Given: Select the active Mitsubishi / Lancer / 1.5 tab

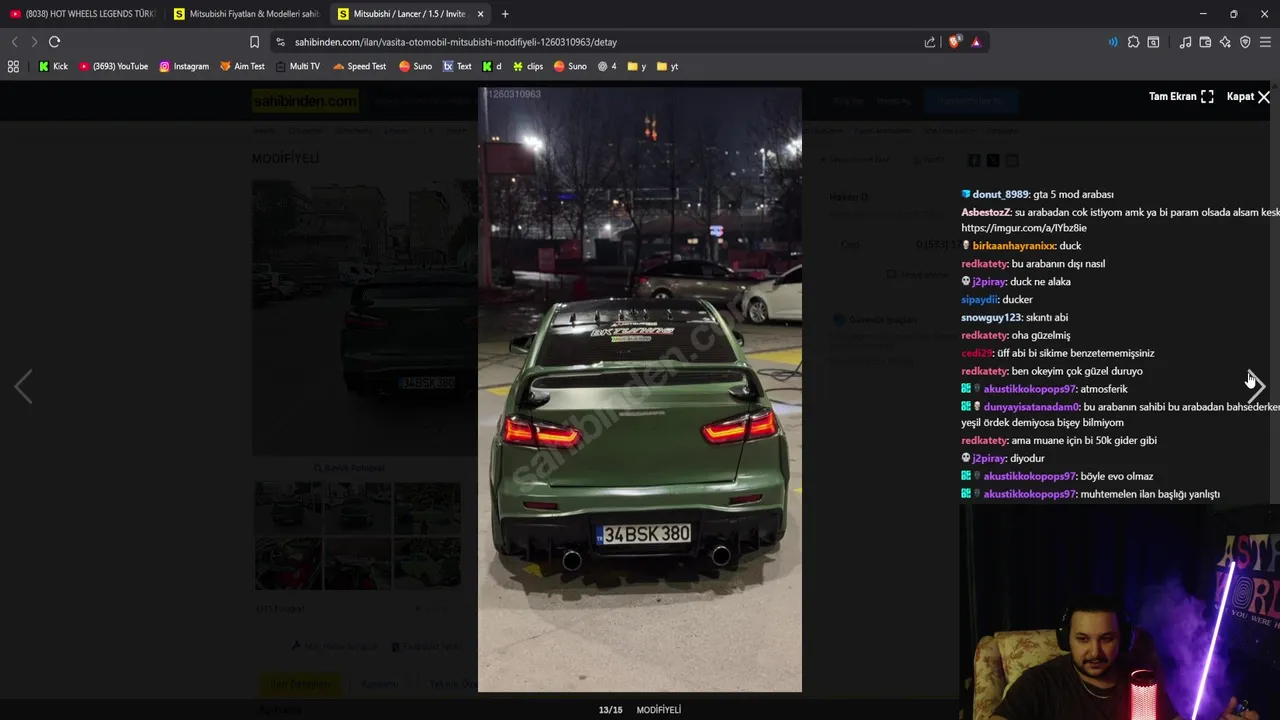Looking at the screenshot, I should pyautogui.click(x=410, y=14).
